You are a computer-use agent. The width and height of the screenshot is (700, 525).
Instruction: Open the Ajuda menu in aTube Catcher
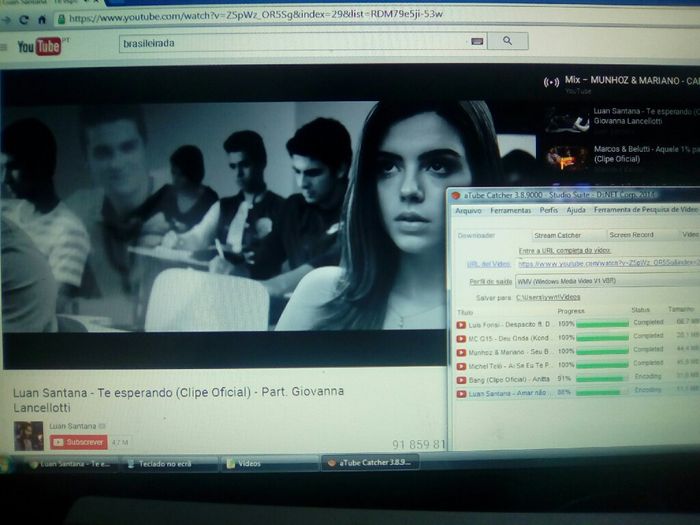coord(576,210)
